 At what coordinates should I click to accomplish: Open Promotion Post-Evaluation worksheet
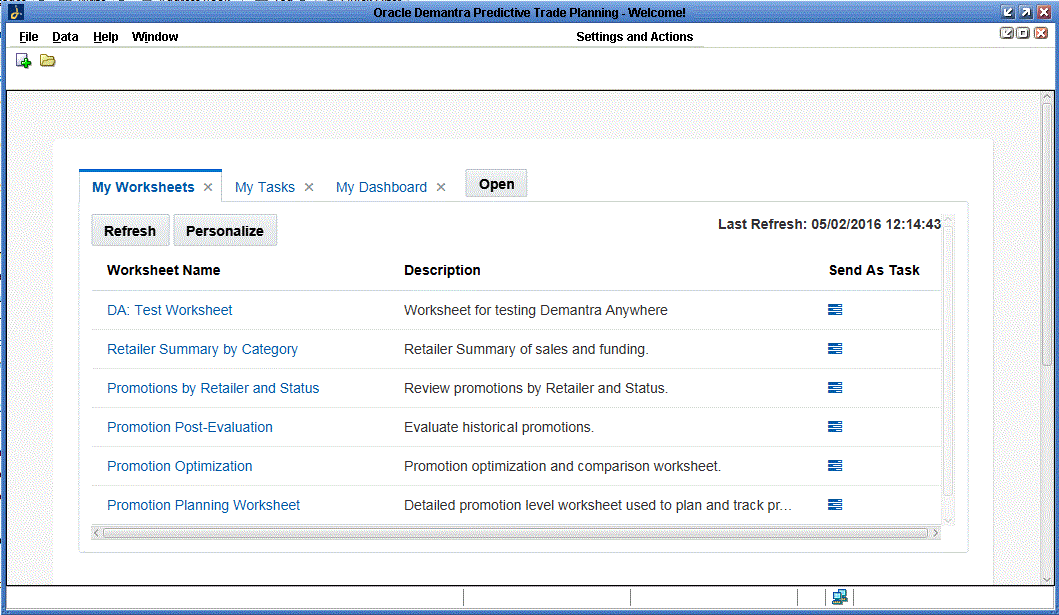[x=190, y=427]
